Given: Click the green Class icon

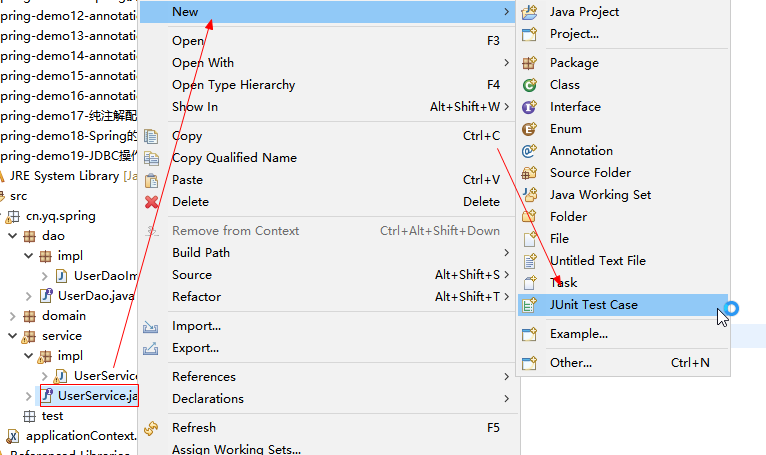Looking at the screenshot, I should tap(530, 85).
